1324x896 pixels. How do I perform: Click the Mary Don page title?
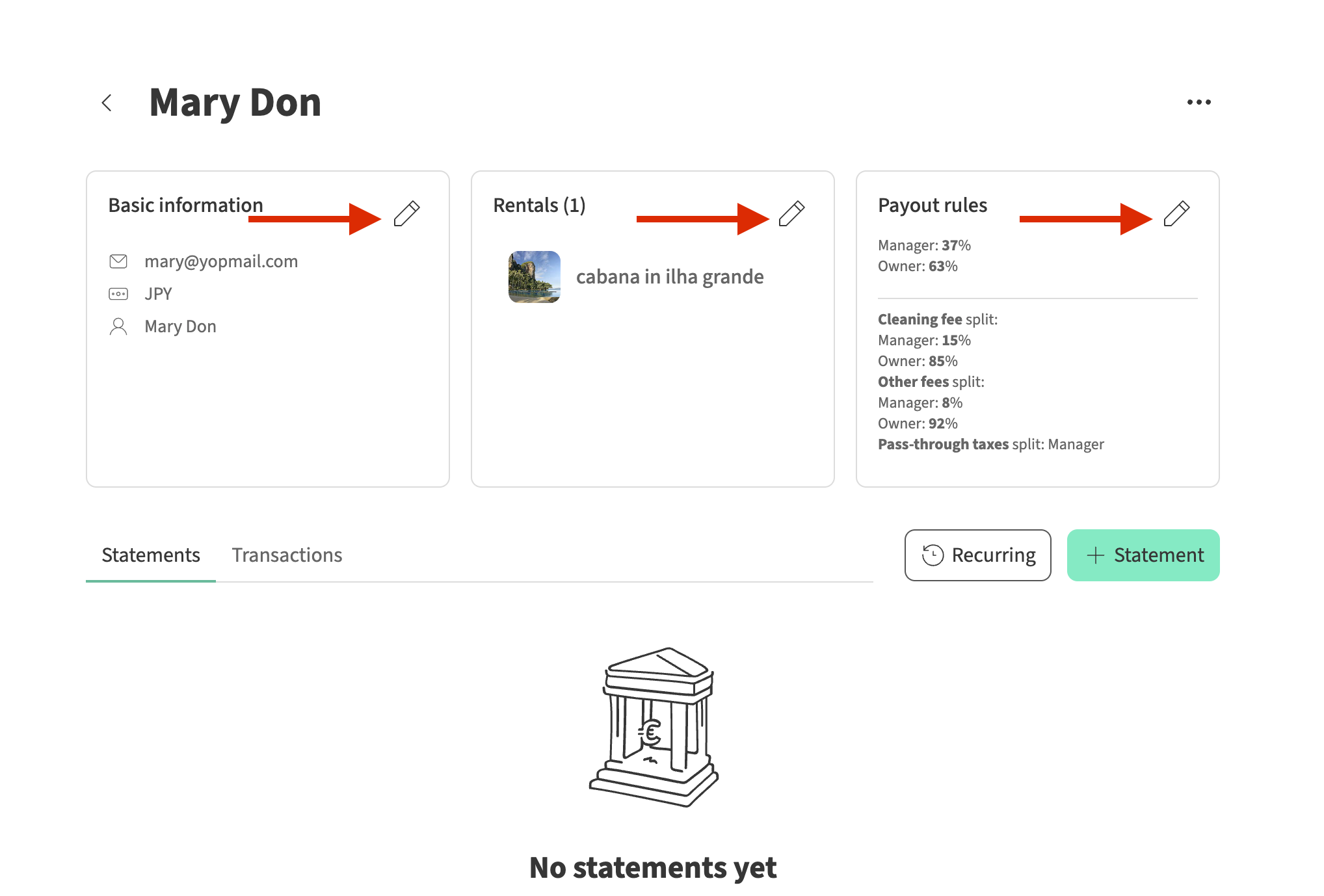point(235,103)
